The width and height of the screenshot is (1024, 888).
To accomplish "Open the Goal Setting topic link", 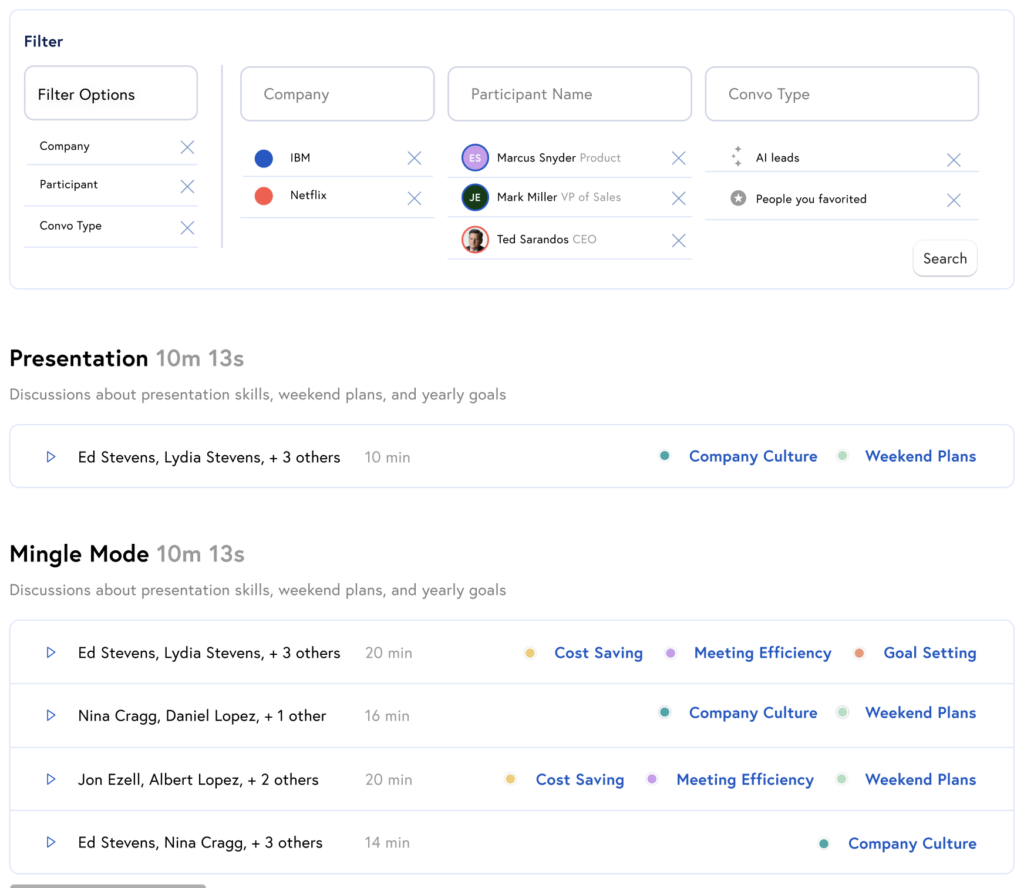I will [929, 653].
